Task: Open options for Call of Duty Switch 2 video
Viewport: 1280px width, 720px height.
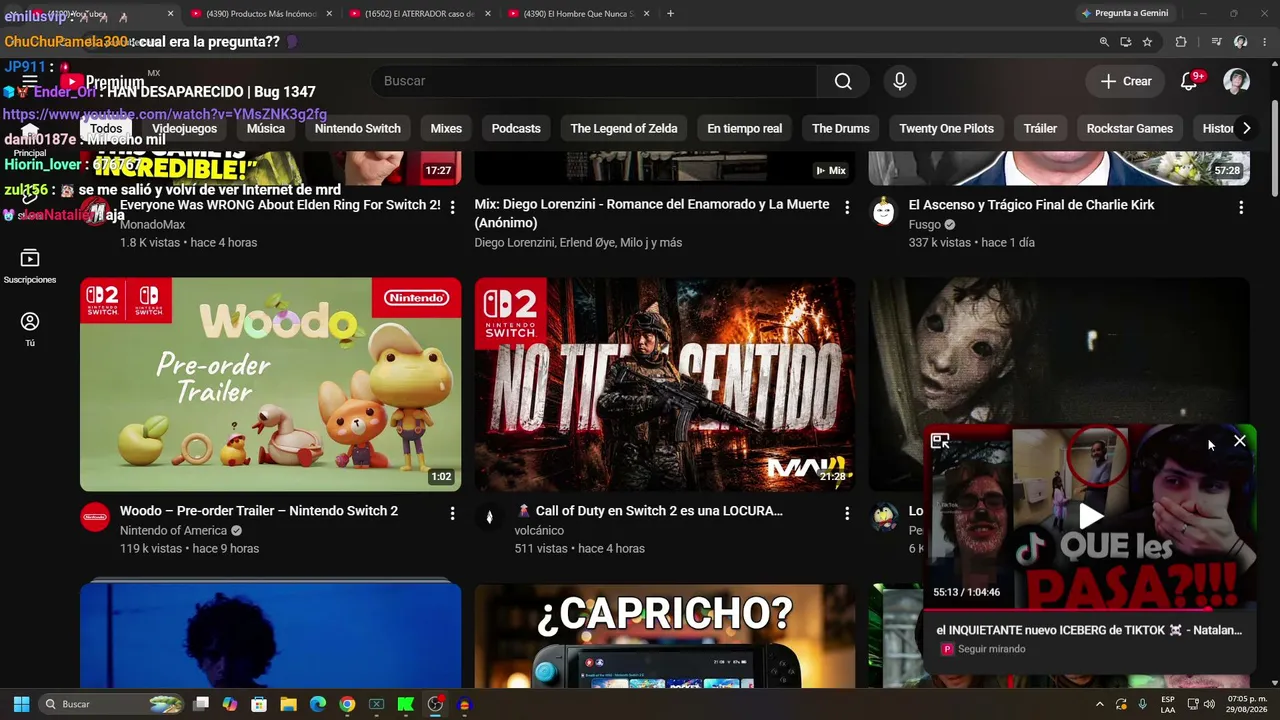Action: tap(847, 513)
